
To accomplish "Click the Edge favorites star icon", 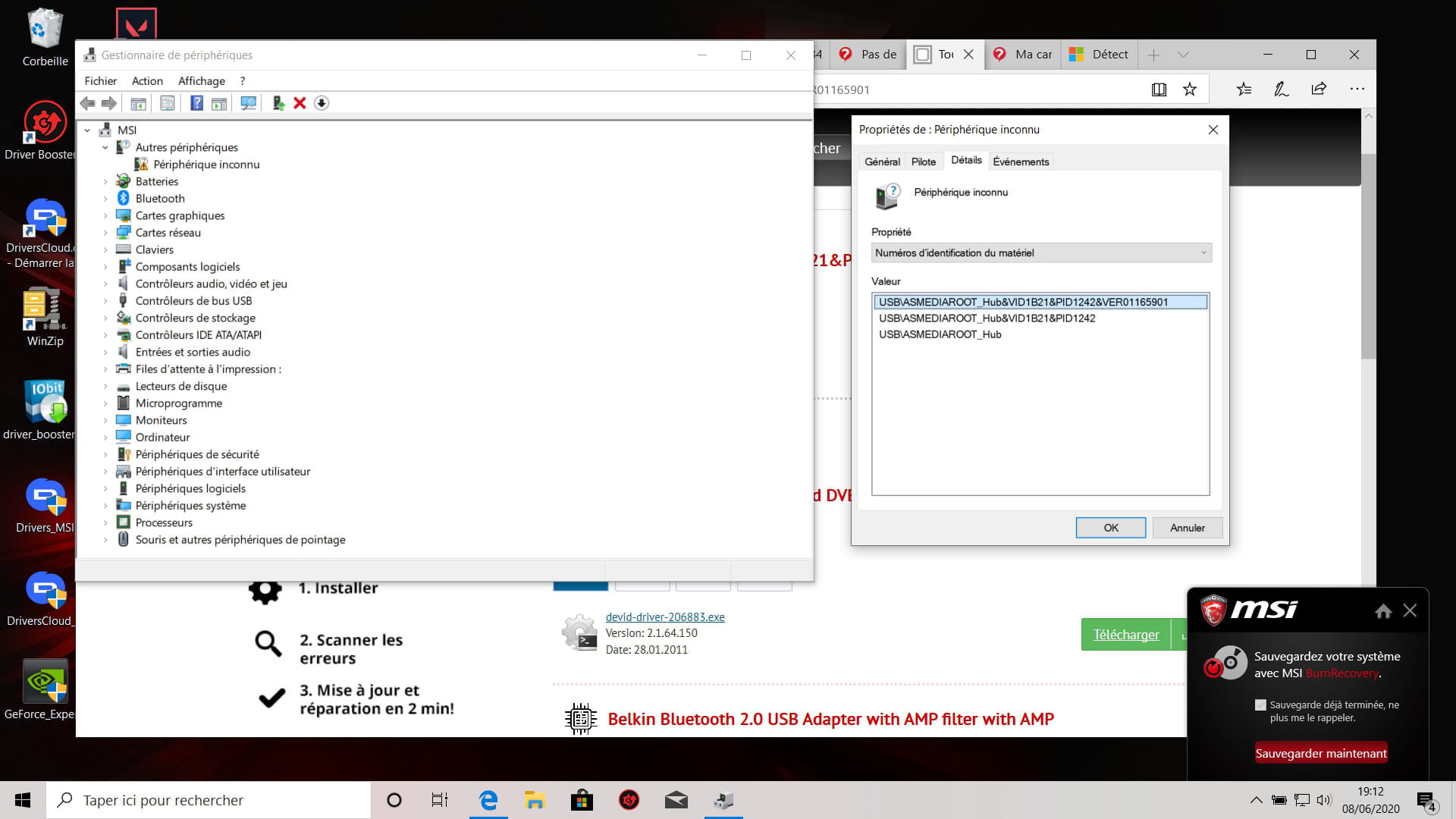I will (x=1190, y=89).
